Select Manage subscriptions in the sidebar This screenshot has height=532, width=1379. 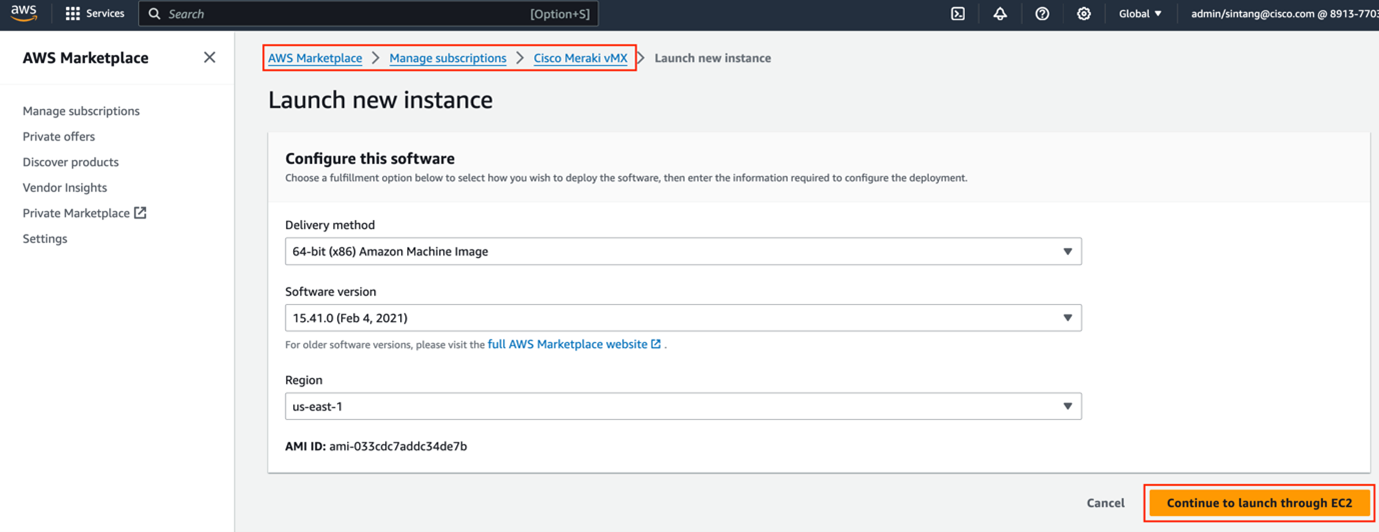pyautogui.click(x=81, y=111)
